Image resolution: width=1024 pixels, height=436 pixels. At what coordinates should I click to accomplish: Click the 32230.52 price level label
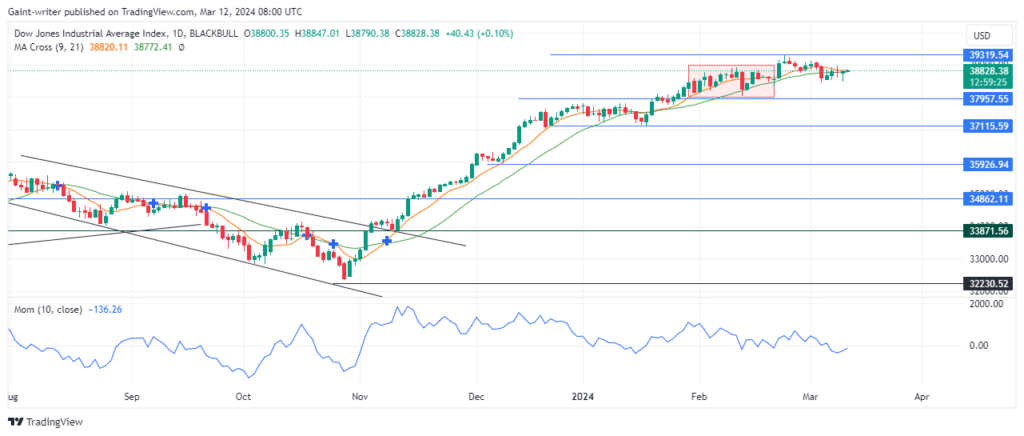990,283
